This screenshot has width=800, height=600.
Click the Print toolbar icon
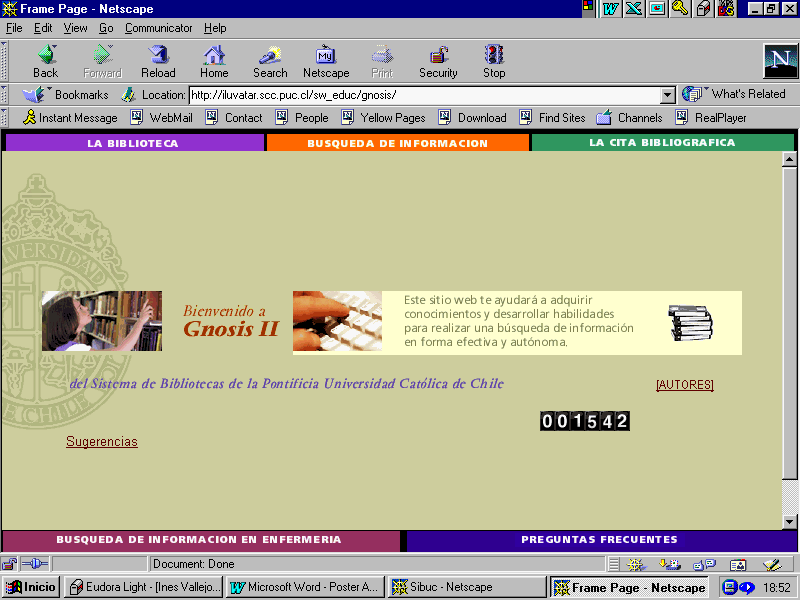click(x=382, y=56)
